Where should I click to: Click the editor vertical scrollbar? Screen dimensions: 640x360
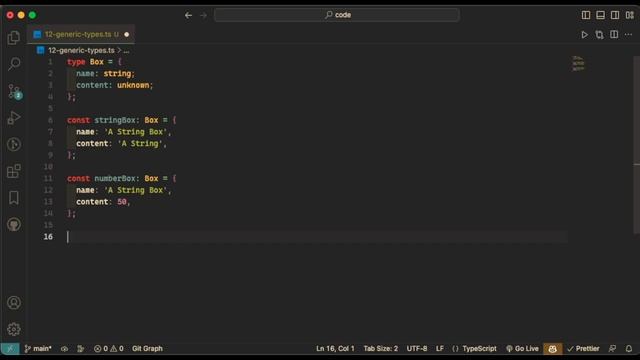[637, 145]
